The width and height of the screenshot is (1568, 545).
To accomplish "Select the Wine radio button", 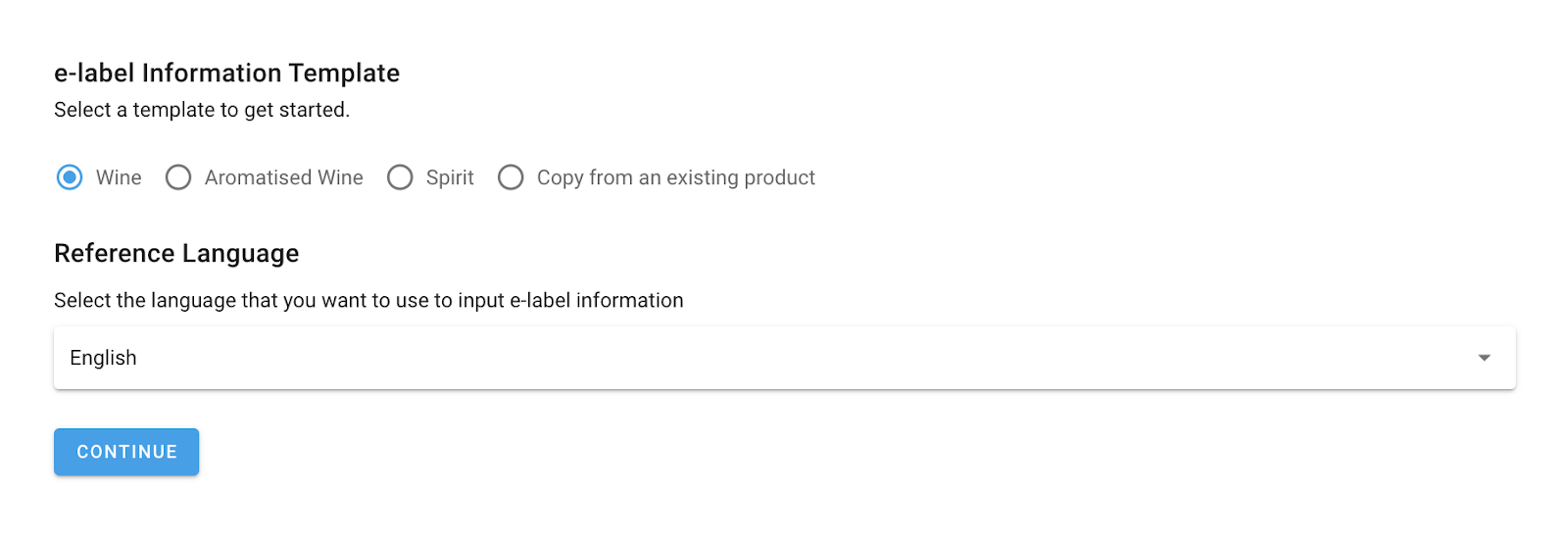I will [x=70, y=177].
